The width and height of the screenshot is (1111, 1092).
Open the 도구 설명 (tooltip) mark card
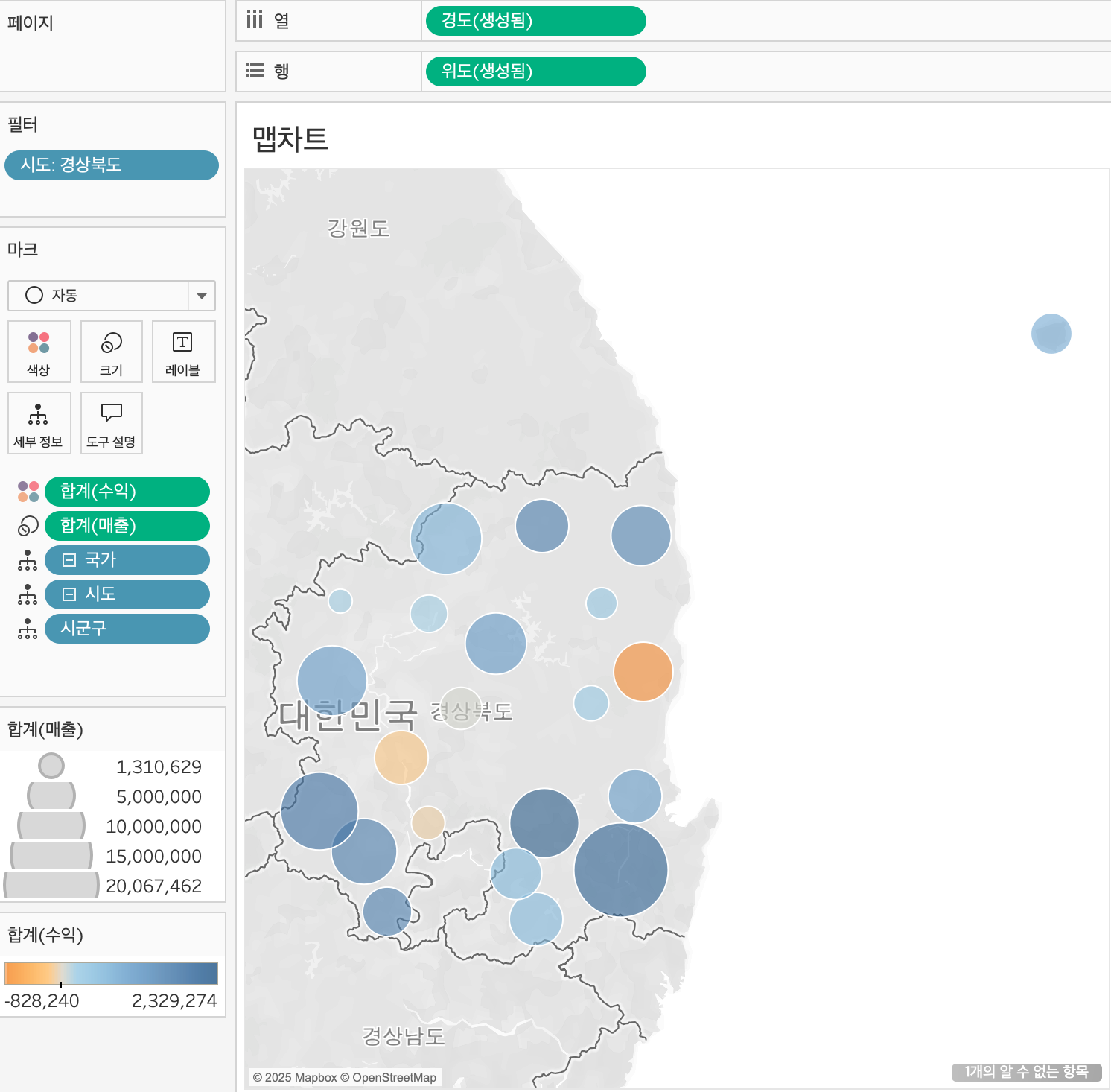pyautogui.click(x=111, y=423)
